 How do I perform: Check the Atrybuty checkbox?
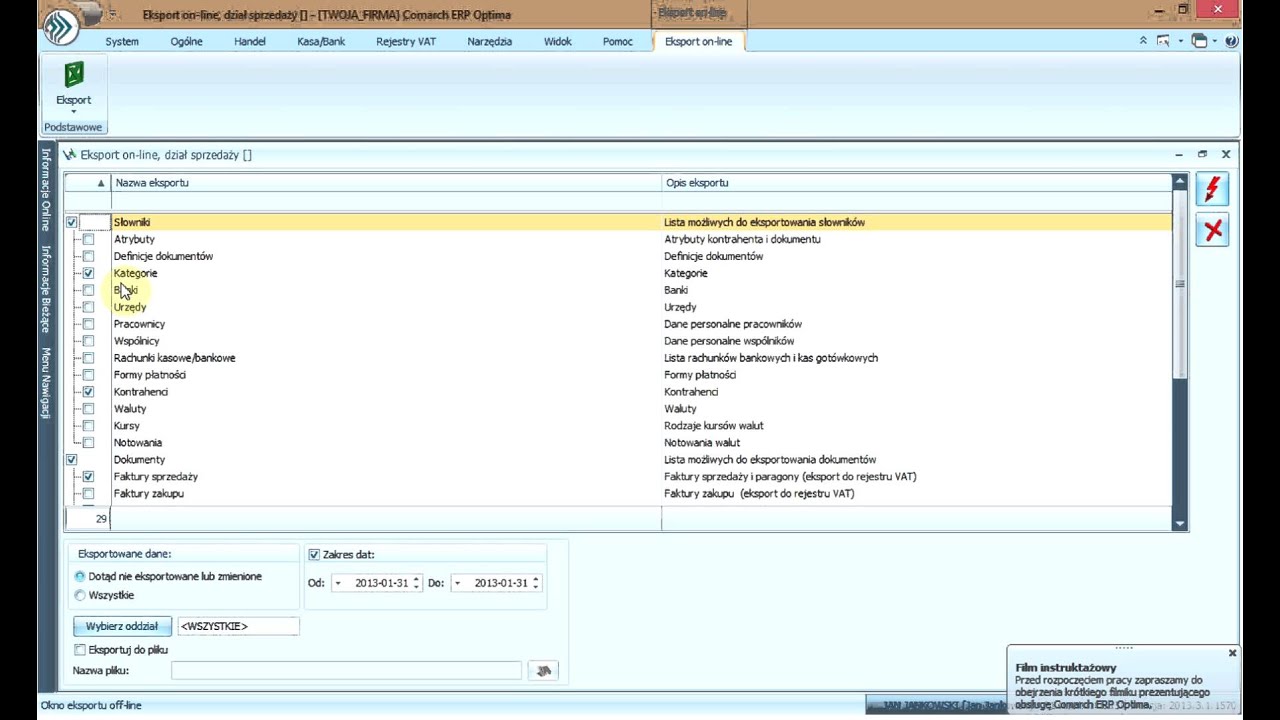88,239
